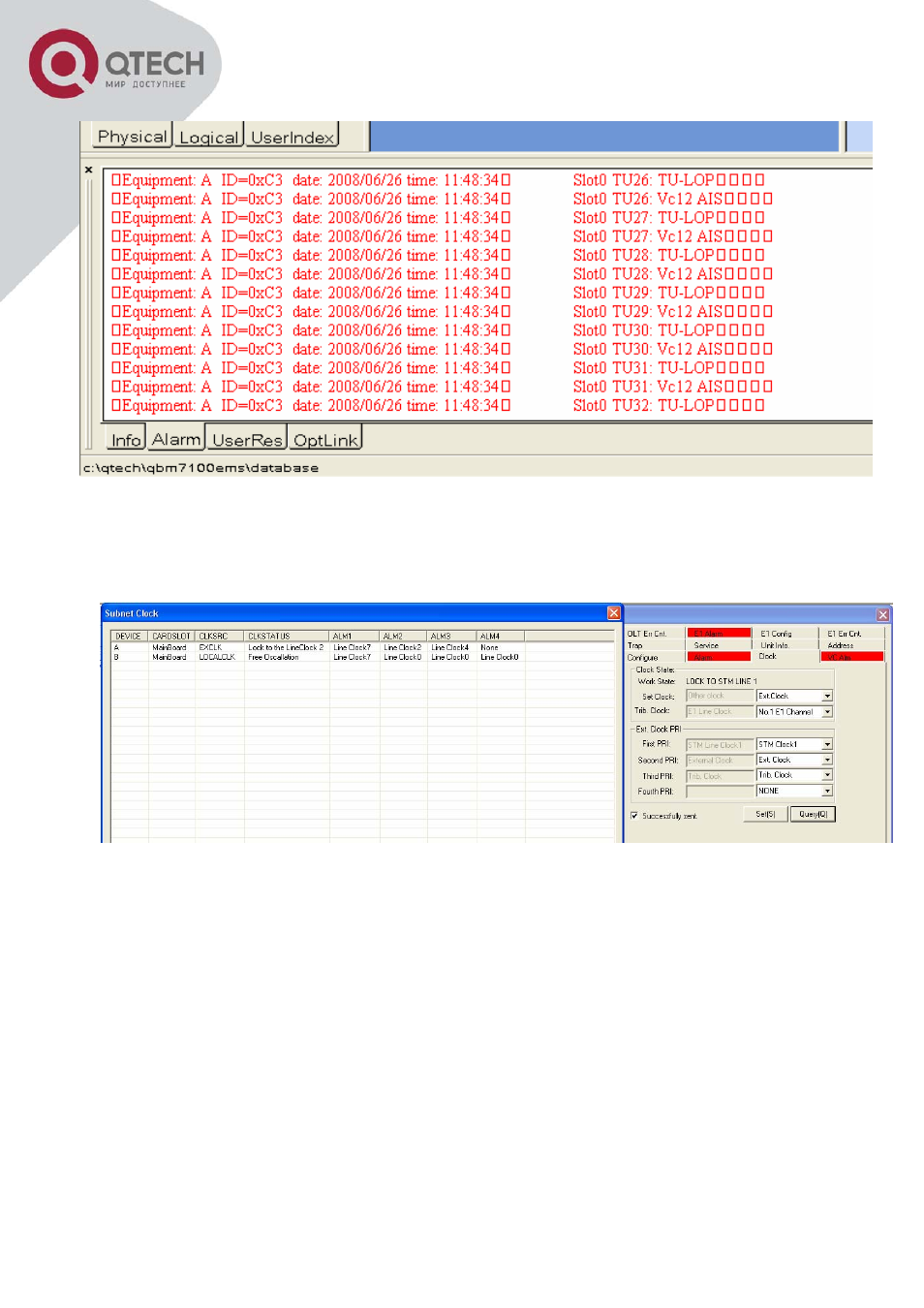Sort by the DEVICE column header
The height and width of the screenshot is (1308, 924).
click(129, 637)
